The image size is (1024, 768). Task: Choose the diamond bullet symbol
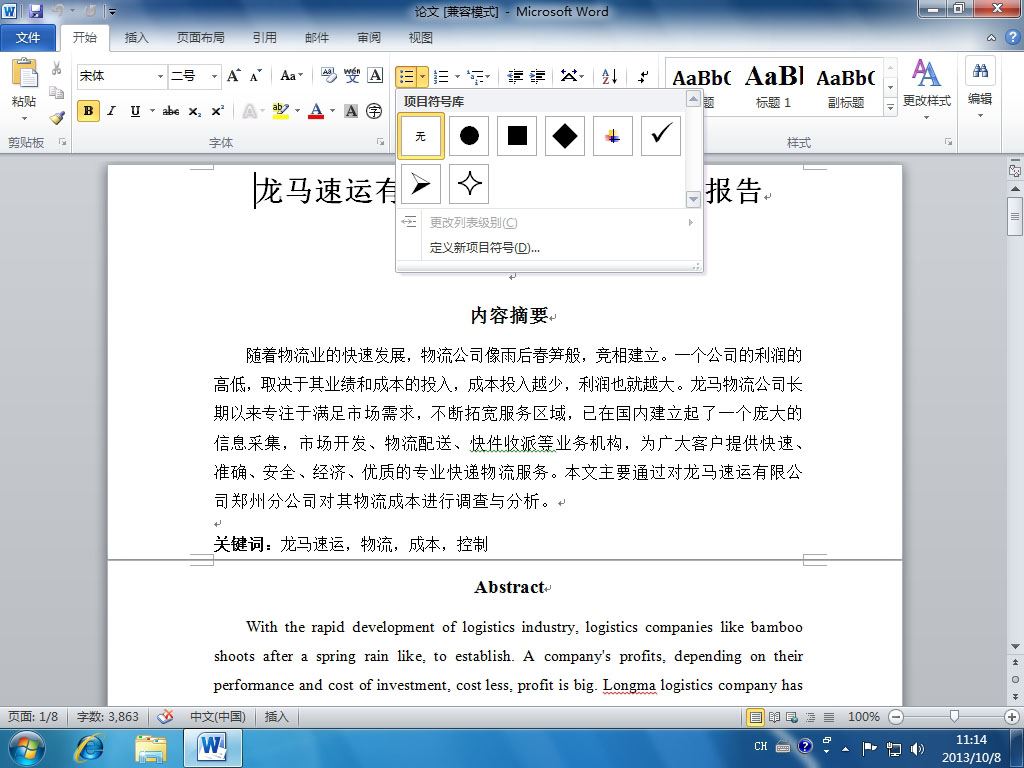[565, 136]
